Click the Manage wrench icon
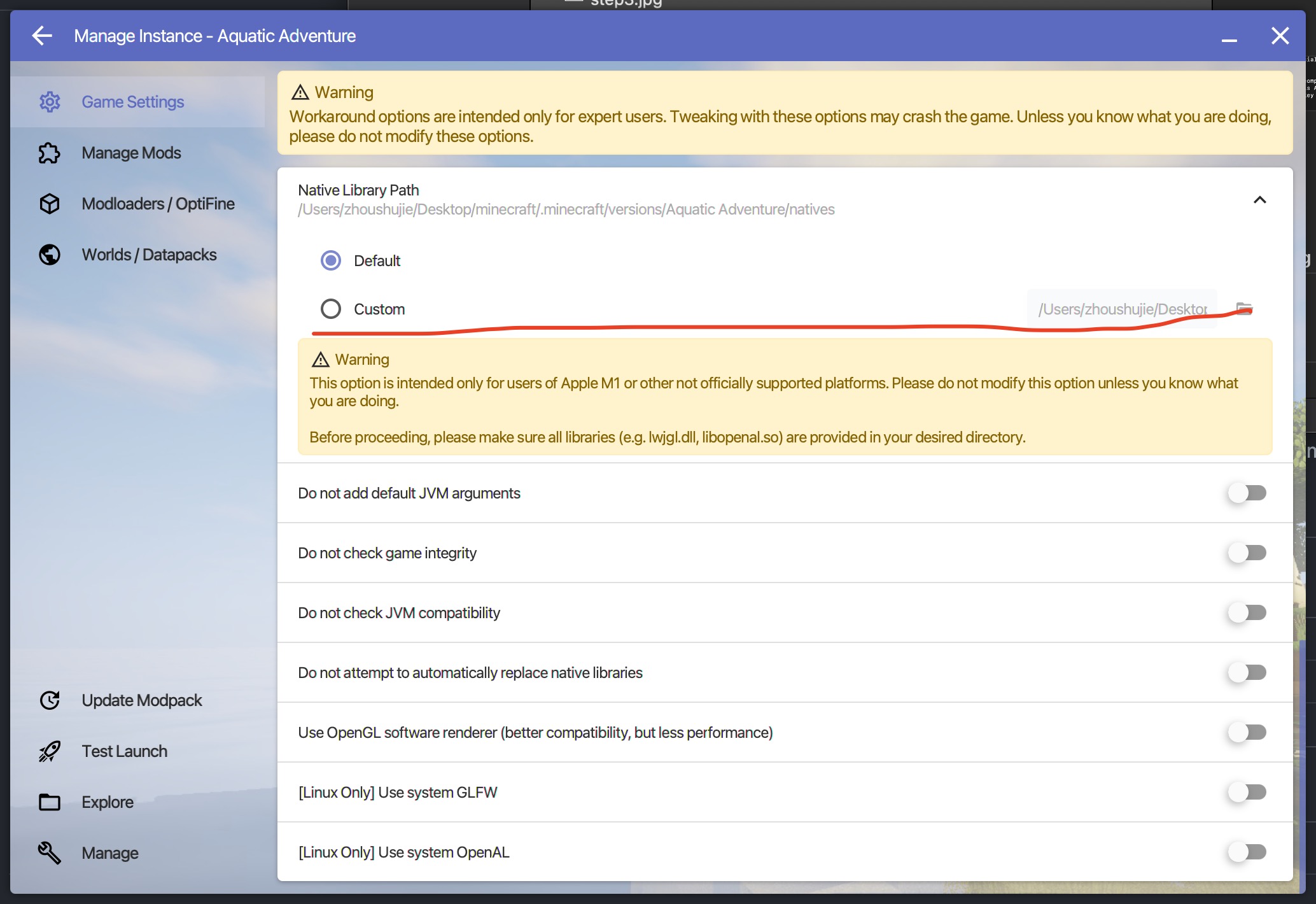The width and height of the screenshot is (1316, 904). (x=50, y=853)
